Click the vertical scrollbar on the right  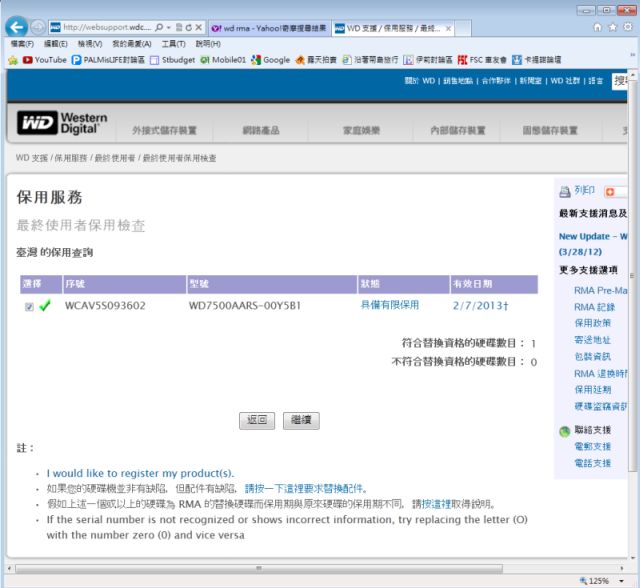(x=632, y=275)
